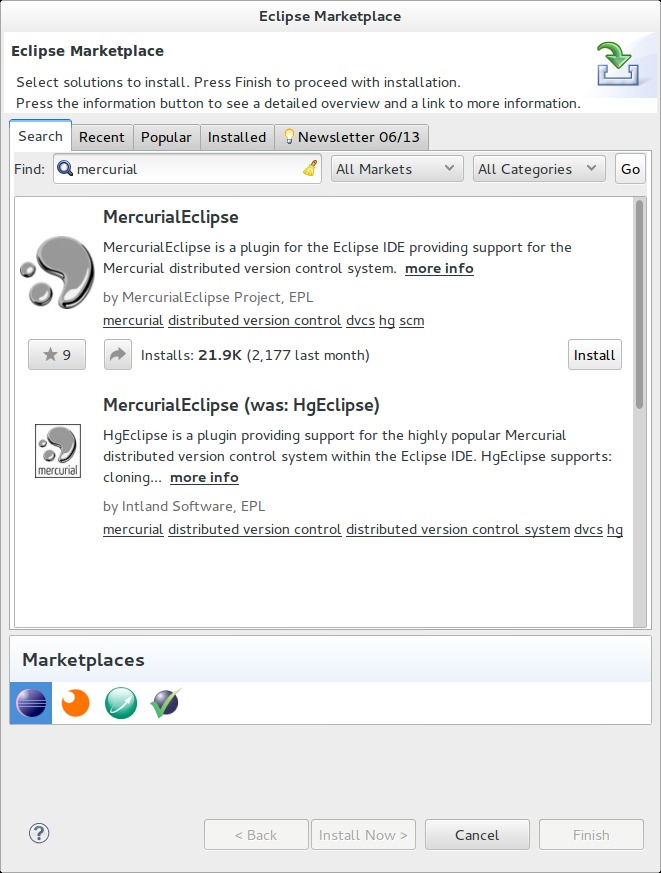
Task: Install the MercurialEclipse plugin
Action: pyautogui.click(x=594, y=354)
